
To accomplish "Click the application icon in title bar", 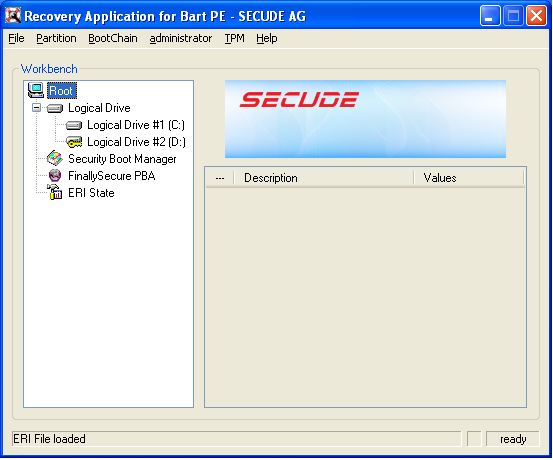I will click(13, 16).
